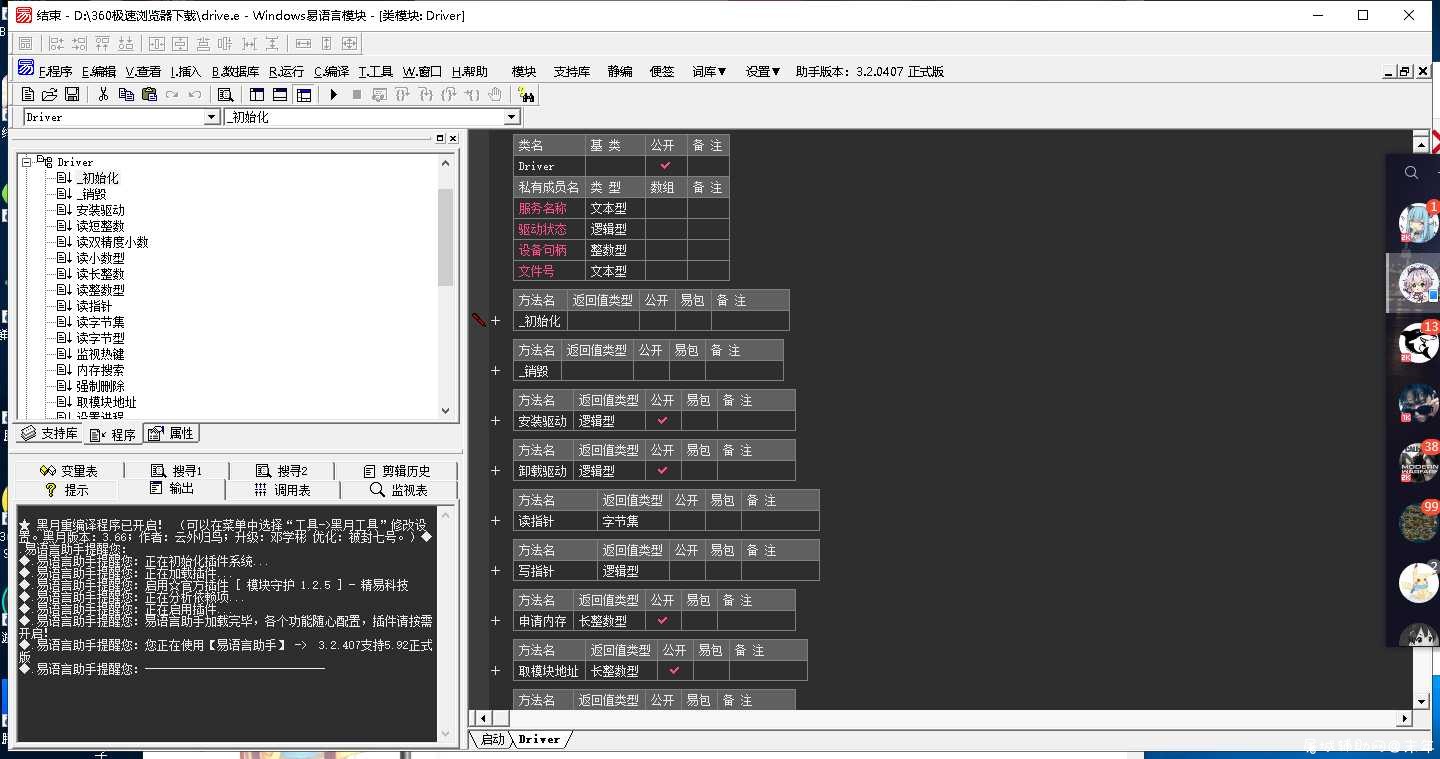Click the search icon in the chat sidebar
This screenshot has width=1440, height=759.
pyautogui.click(x=1411, y=172)
